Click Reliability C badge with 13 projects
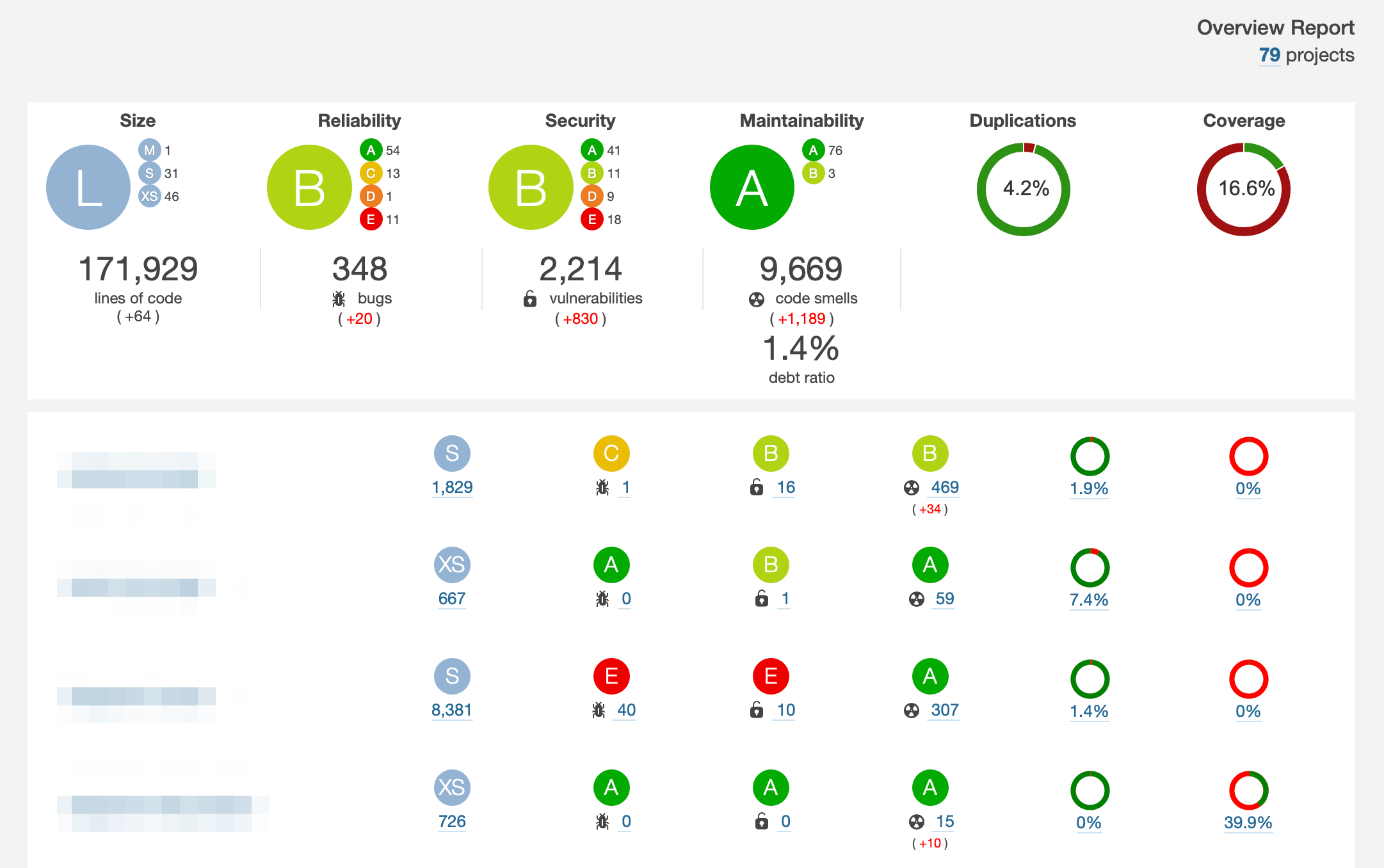Image resolution: width=1384 pixels, height=868 pixels. [371, 173]
